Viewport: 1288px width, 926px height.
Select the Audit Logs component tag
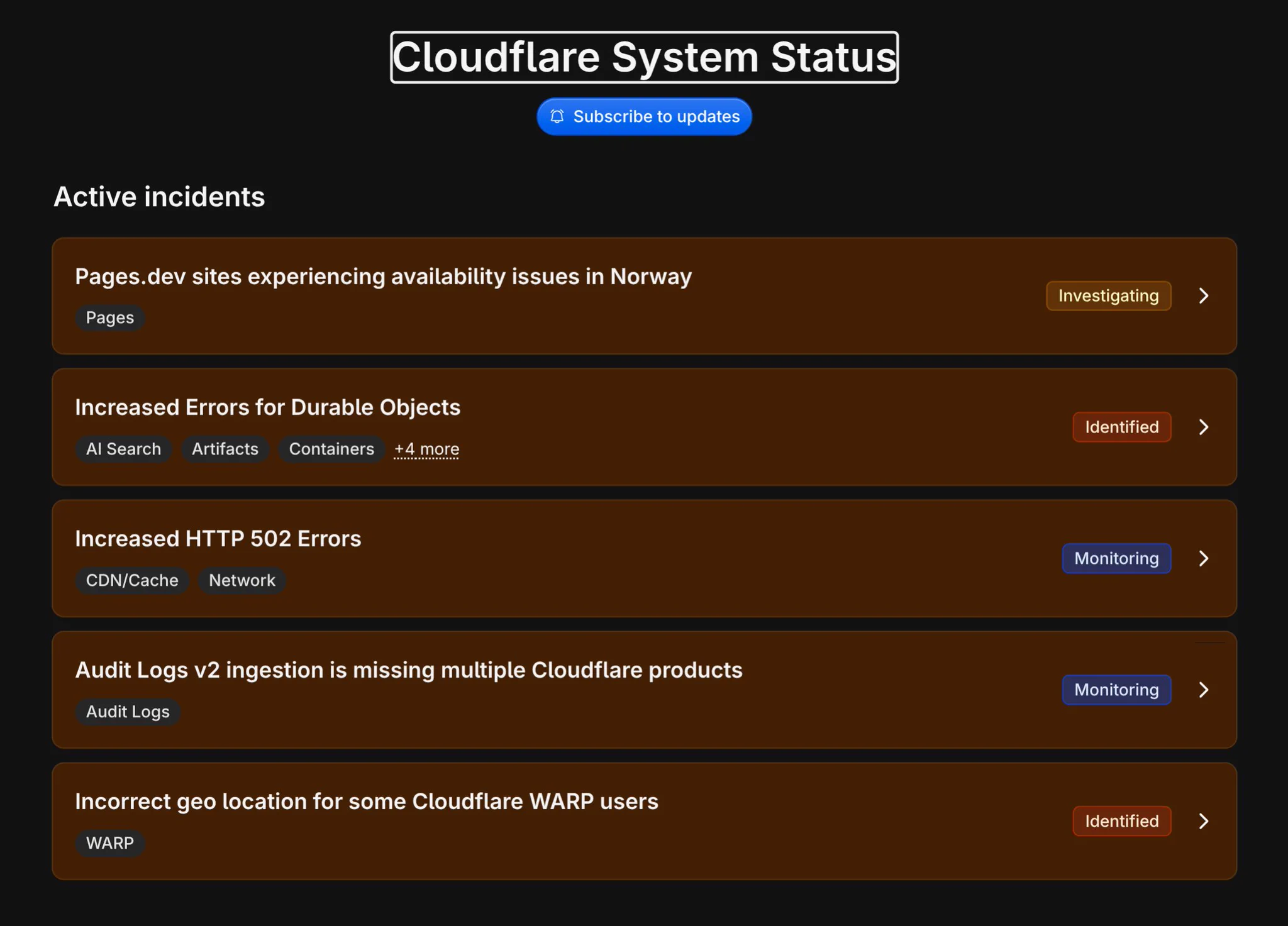128,712
